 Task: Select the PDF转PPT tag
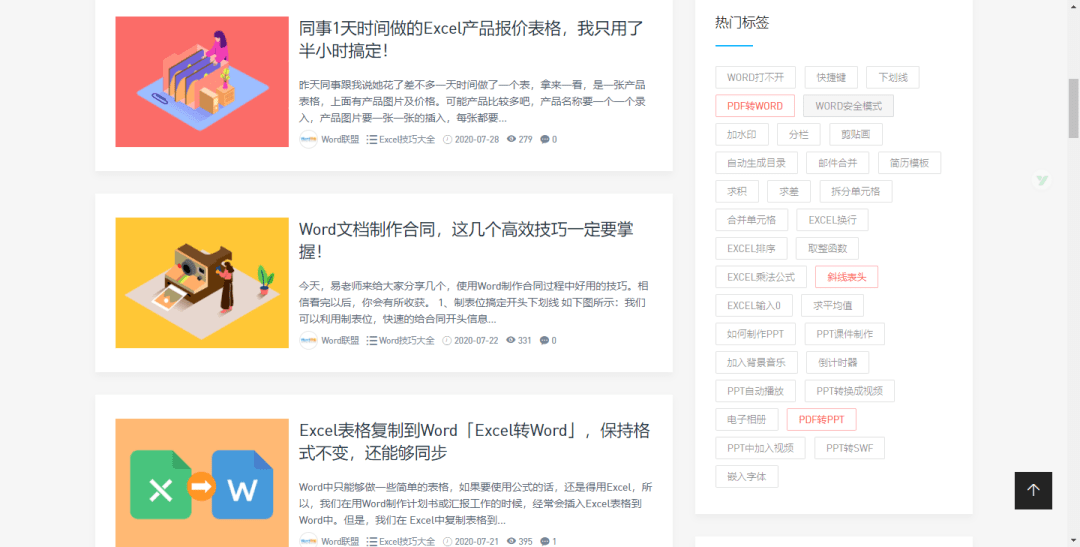(x=822, y=420)
